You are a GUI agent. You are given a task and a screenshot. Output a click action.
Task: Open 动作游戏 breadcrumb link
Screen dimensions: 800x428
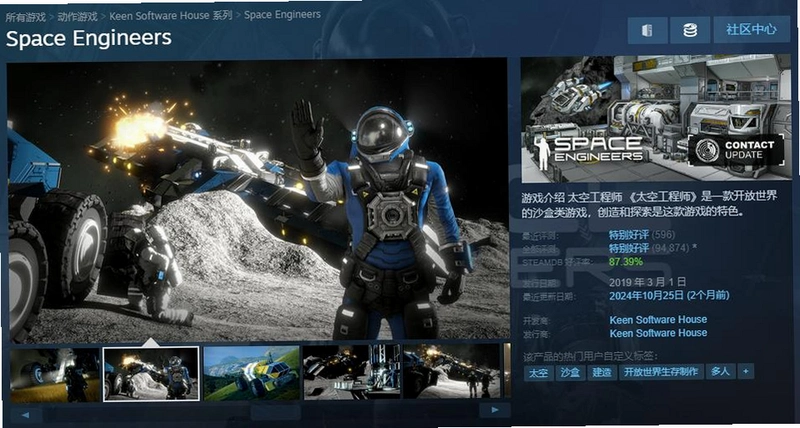coord(77,16)
